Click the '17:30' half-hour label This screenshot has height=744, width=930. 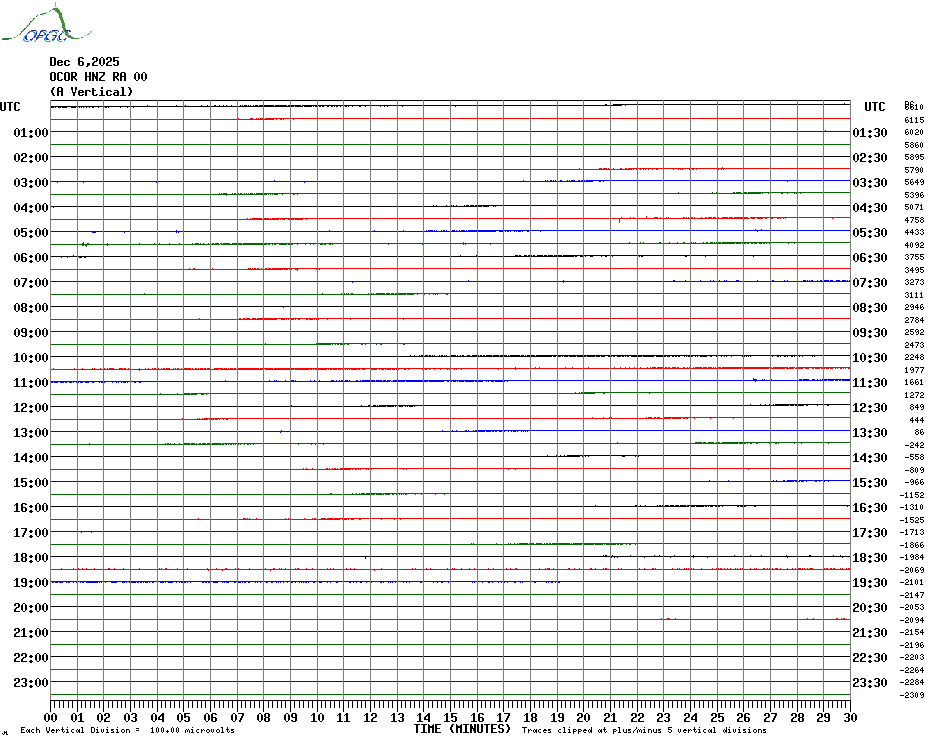(x=870, y=533)
